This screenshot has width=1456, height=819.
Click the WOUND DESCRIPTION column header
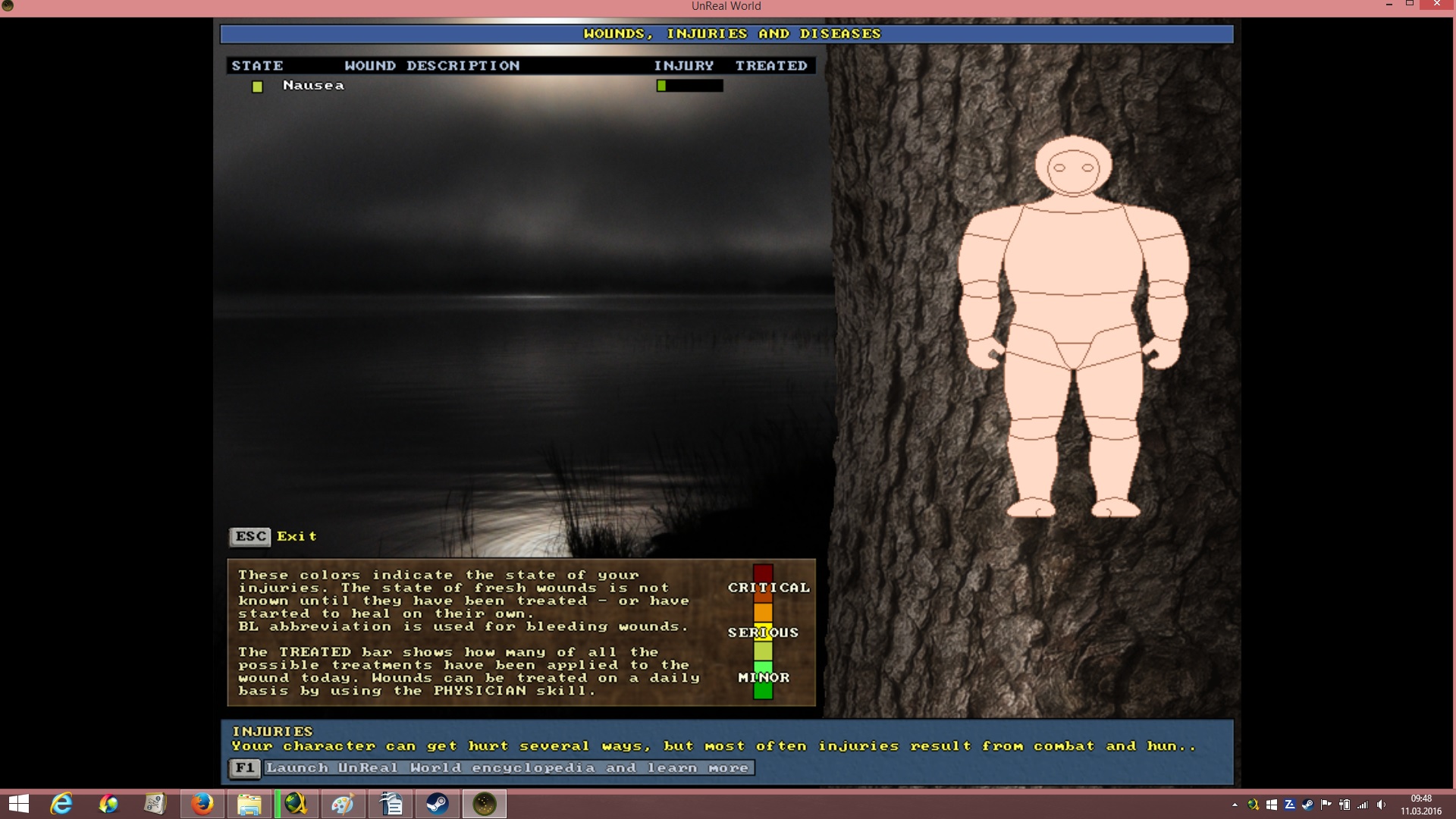click(432, 66)
